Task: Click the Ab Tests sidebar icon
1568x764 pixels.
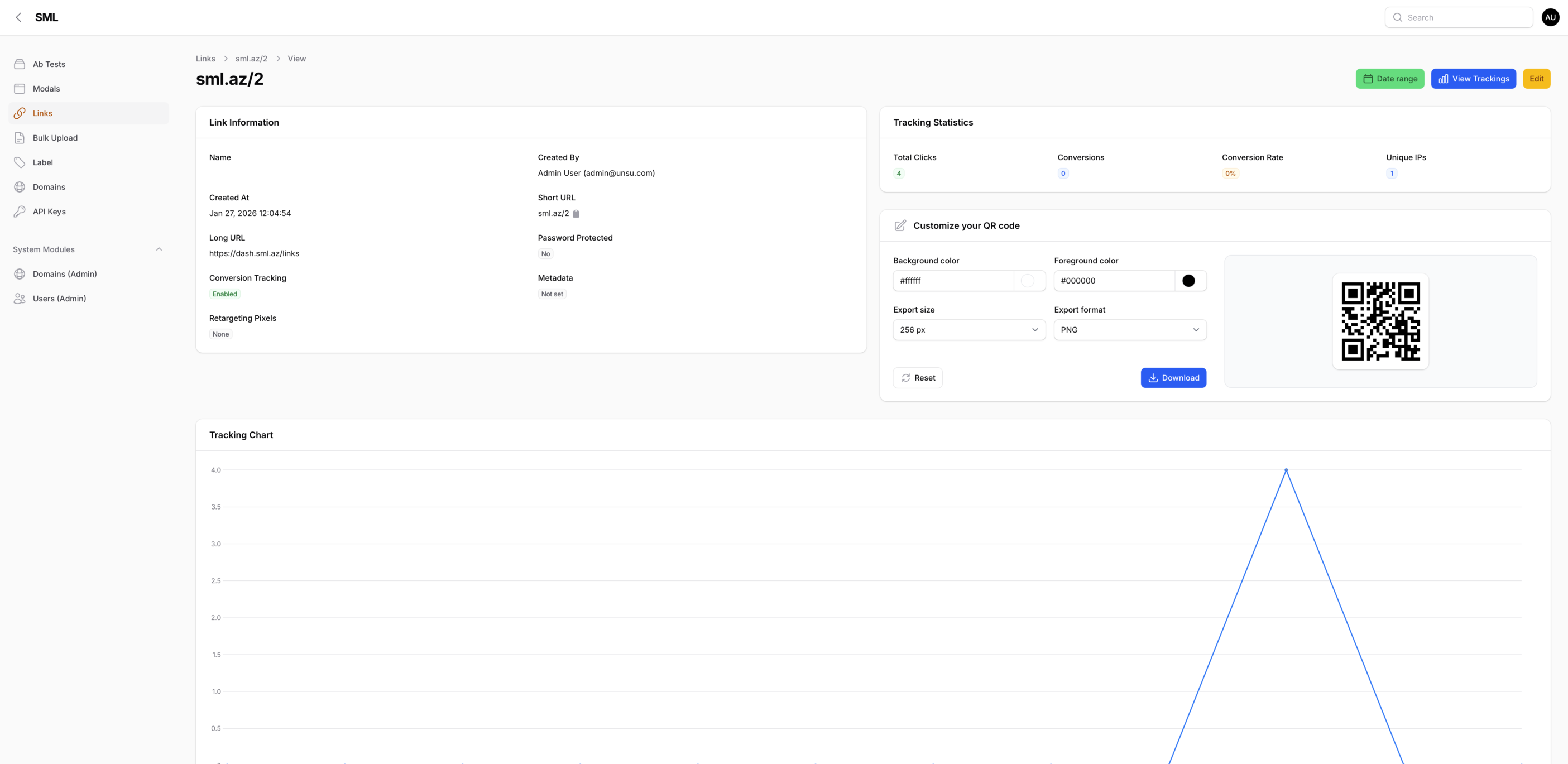Action: pyautogui.click(x=20, y=64)
